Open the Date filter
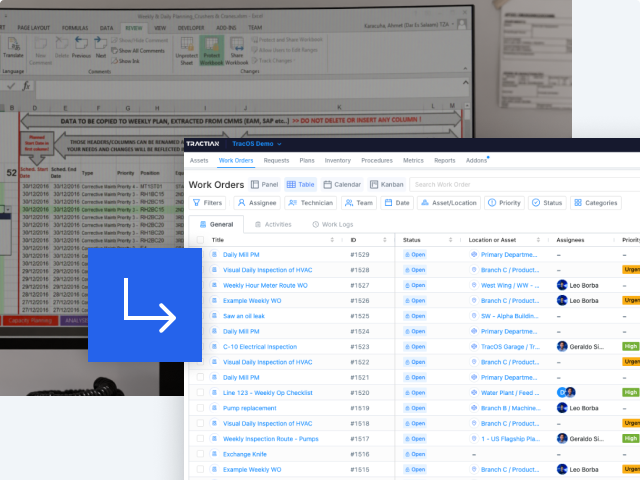The image size is (640, 480). 397,203
